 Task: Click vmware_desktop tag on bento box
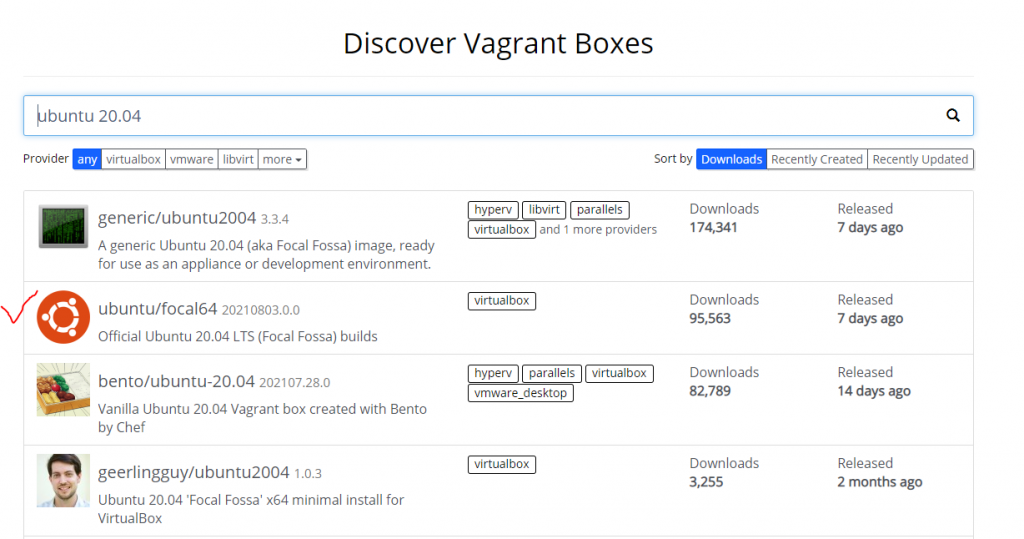coord(520,393)
